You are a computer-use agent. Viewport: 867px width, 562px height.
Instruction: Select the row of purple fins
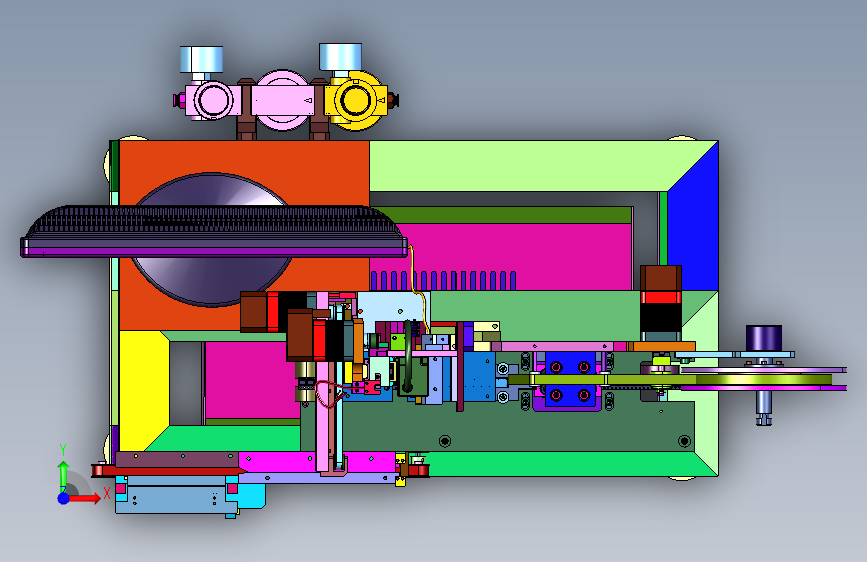pos(443,280)
